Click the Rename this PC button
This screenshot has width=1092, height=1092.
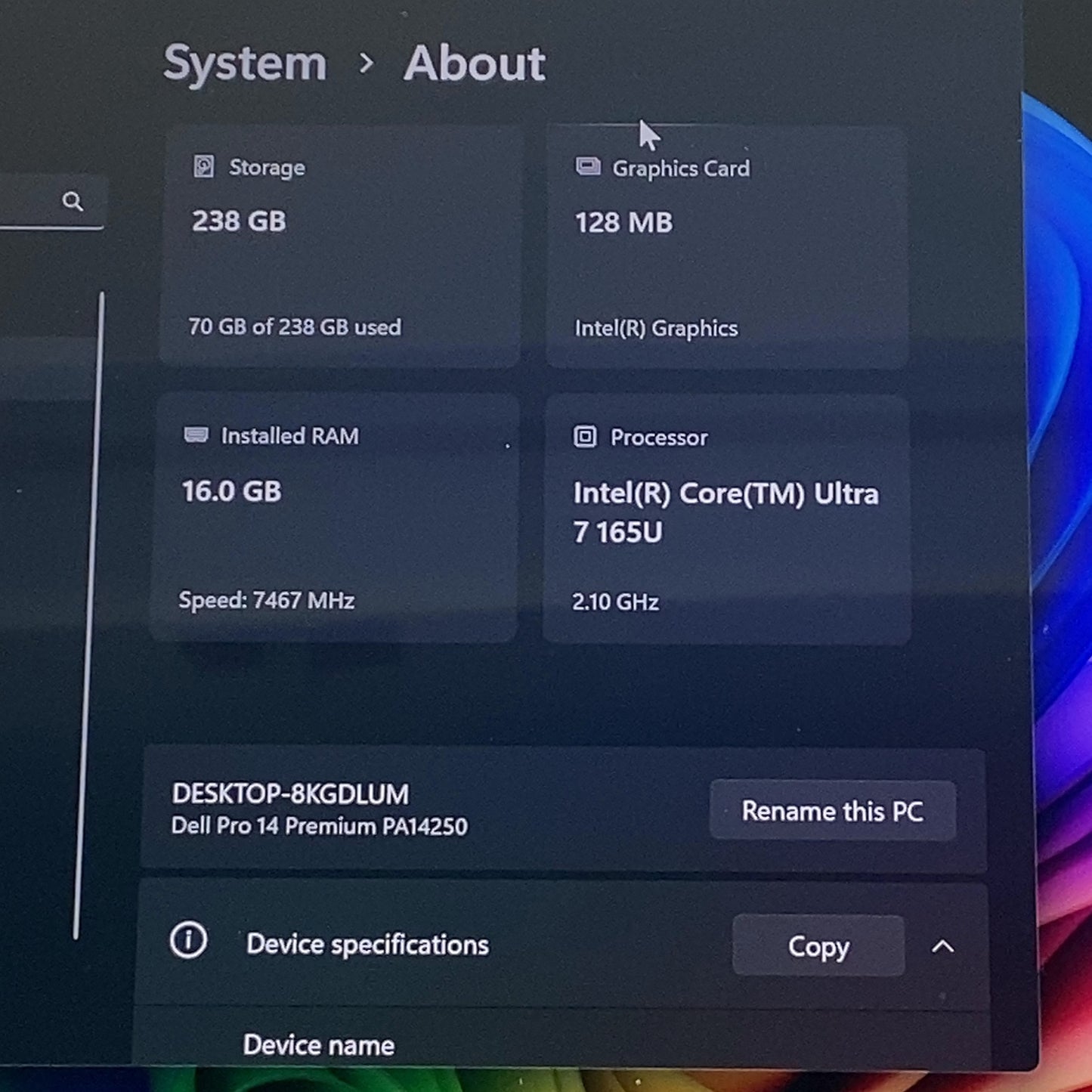pyautogui.click(x=833, y=811)
